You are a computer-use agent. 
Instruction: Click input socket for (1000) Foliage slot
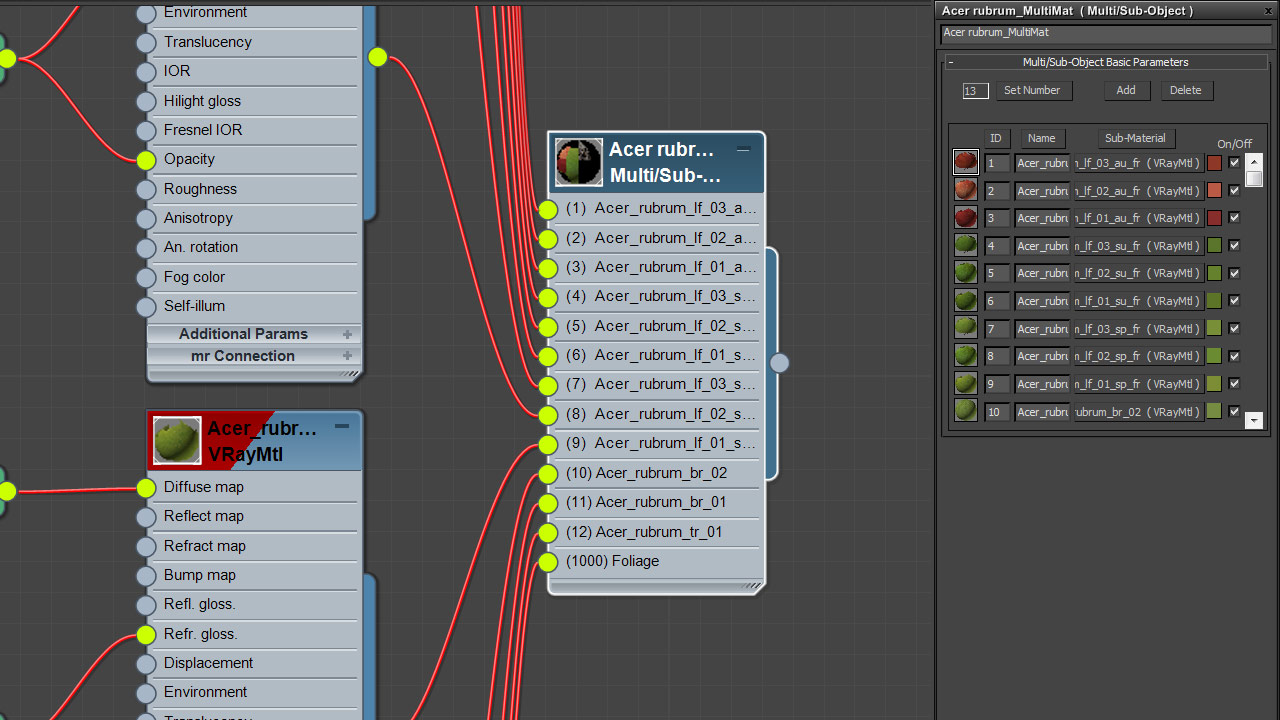pyautogui.click(x=547, y=561)
